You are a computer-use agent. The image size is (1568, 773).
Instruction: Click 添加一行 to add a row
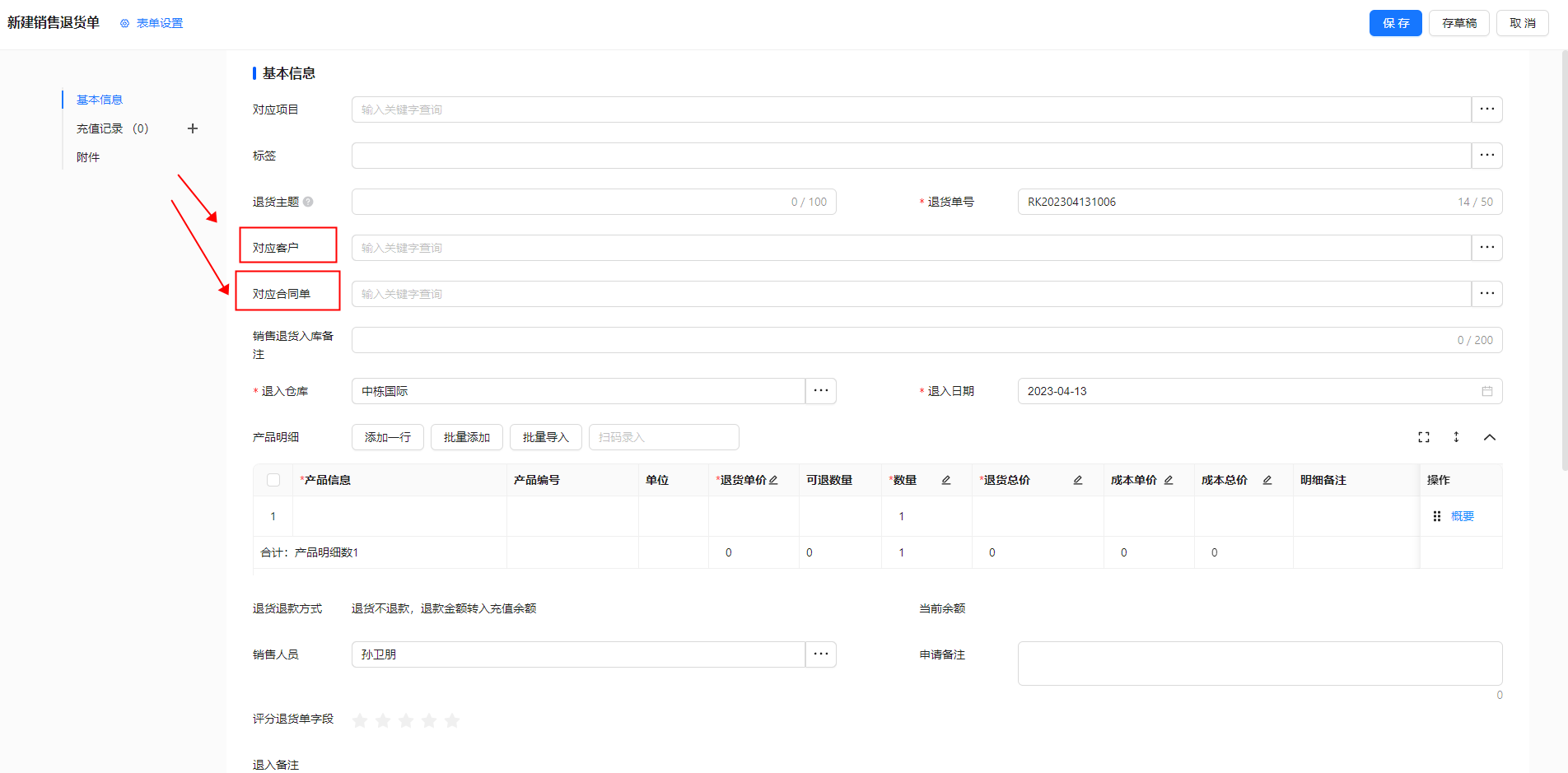click(x=388, y=437)
